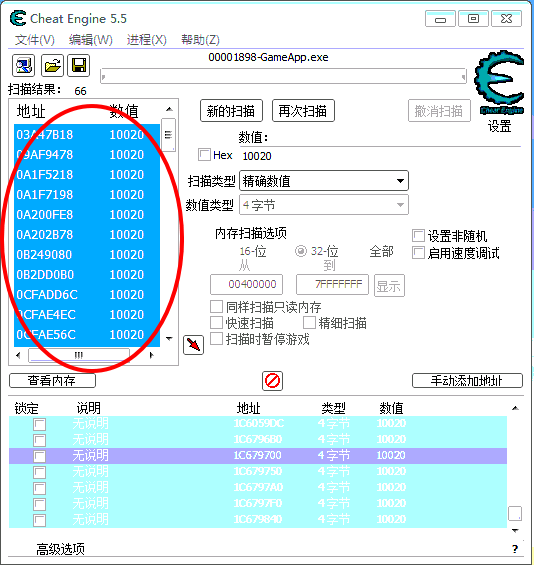Image resolution: width=534 pixels, height=565 pixels.
Task: Click the 手动添加地址 button
Action: (x=467, y=381)
